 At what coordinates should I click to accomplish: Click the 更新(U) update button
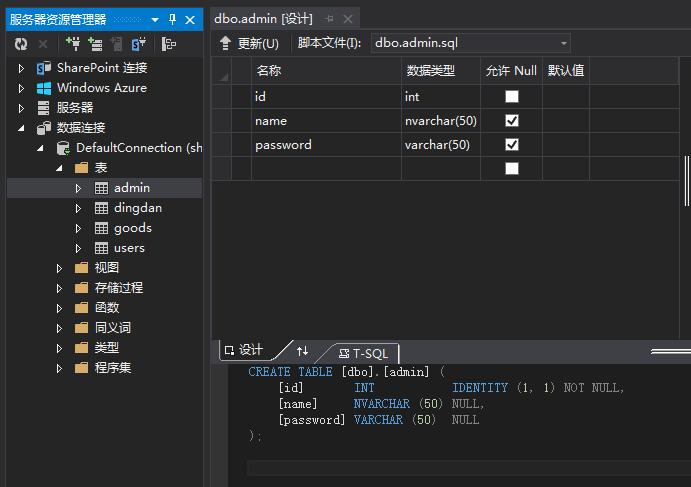tap(249, 43)
